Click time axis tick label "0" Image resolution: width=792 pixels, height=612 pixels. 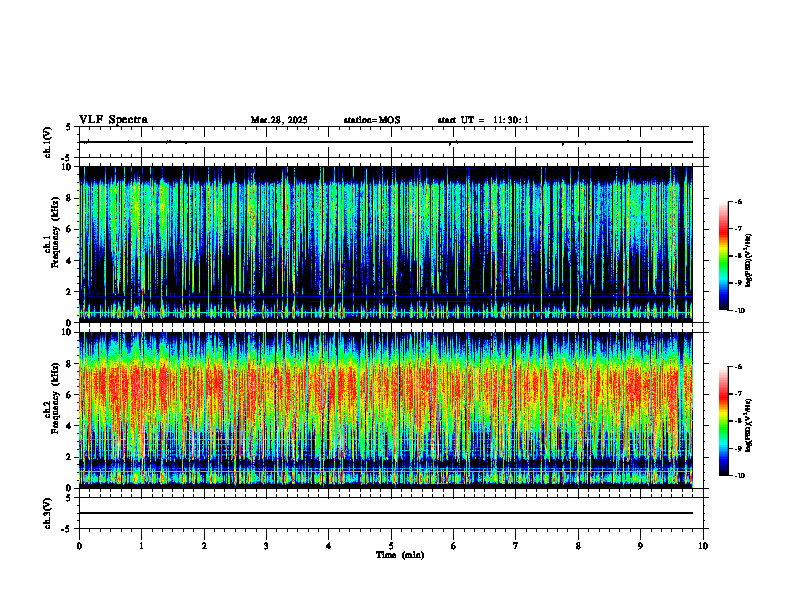coord(79,546)
